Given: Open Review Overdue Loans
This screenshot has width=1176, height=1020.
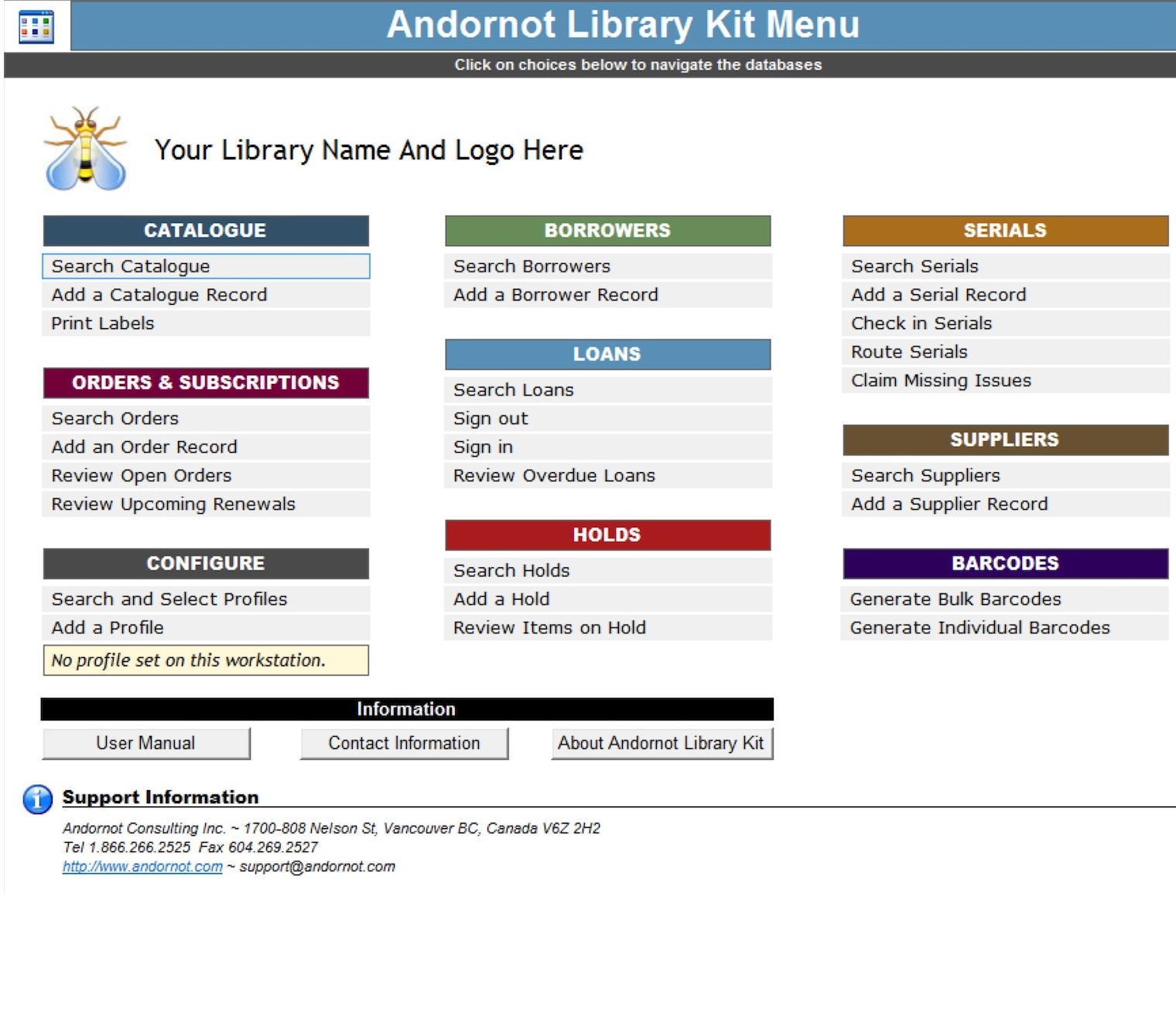Looking at the screenshot, I should (608, 476).
